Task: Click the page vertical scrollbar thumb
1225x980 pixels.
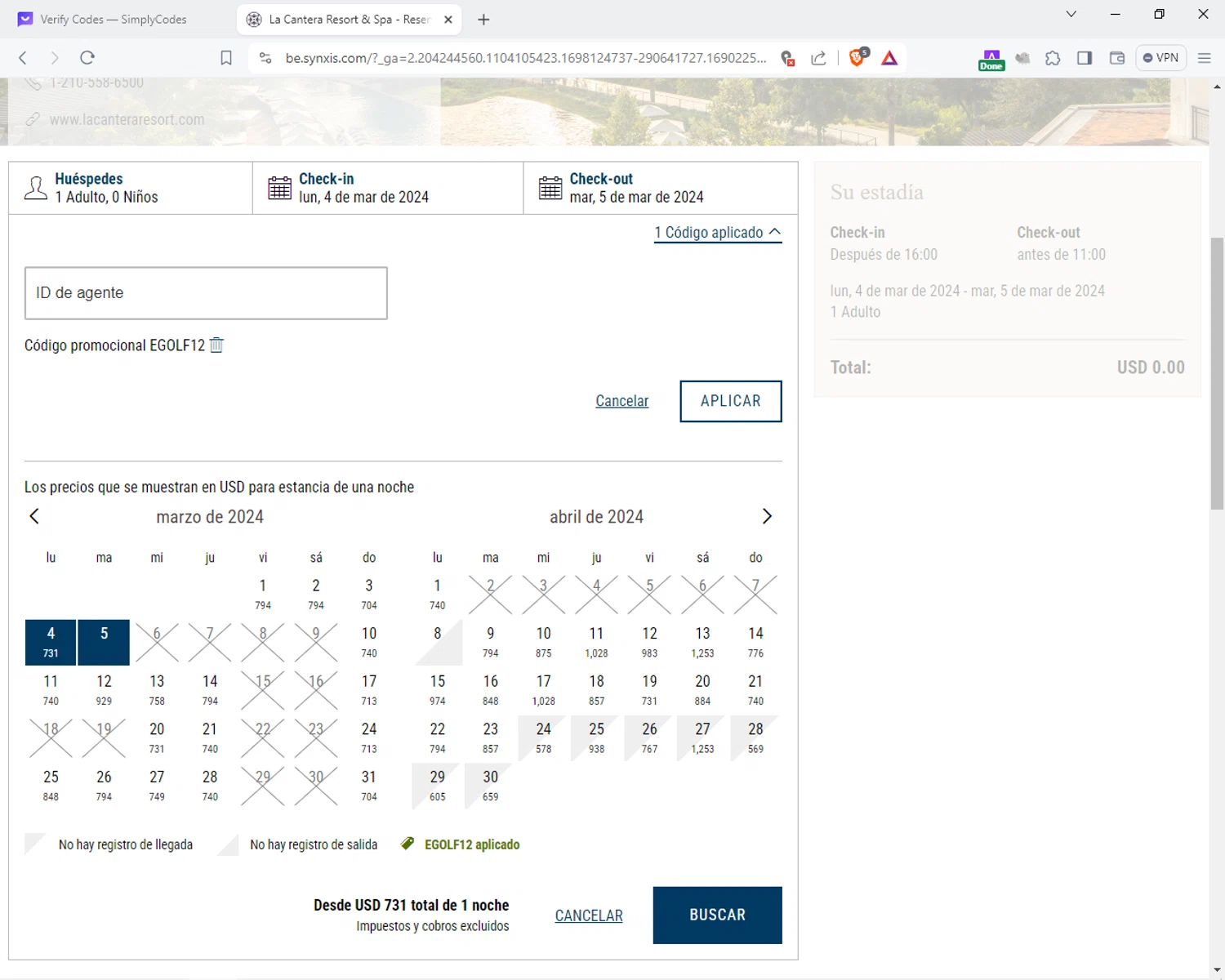Action: pyautogui.click(x=1217, y=372)
